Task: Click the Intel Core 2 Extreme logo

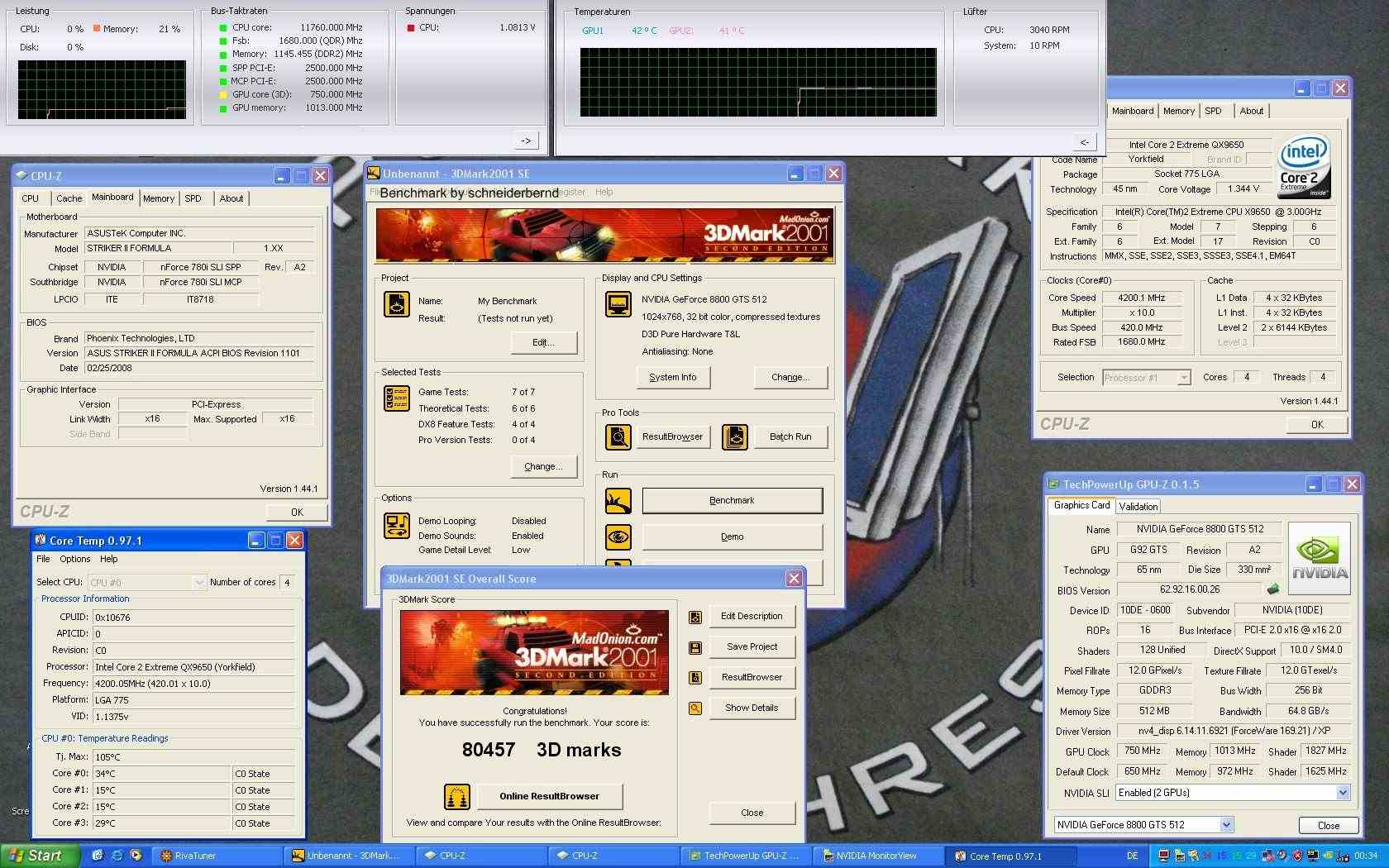Action: [1305, 167]
